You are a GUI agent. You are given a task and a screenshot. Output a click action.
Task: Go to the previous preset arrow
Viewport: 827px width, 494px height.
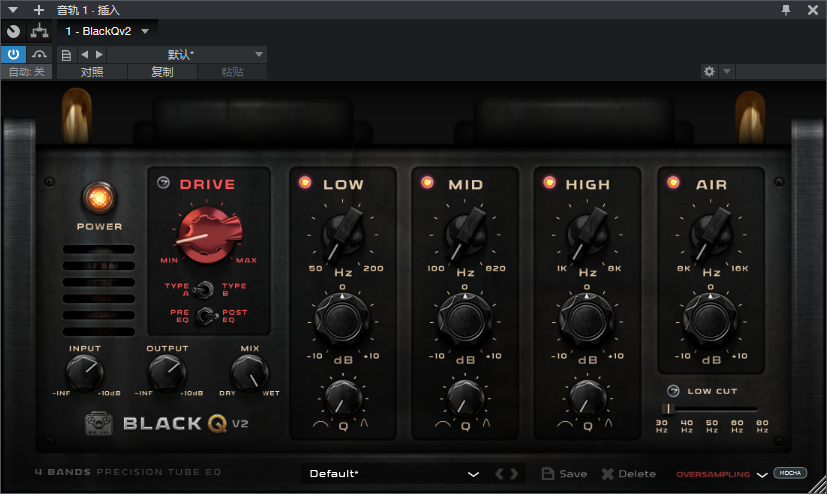click(x=84, y=54)
